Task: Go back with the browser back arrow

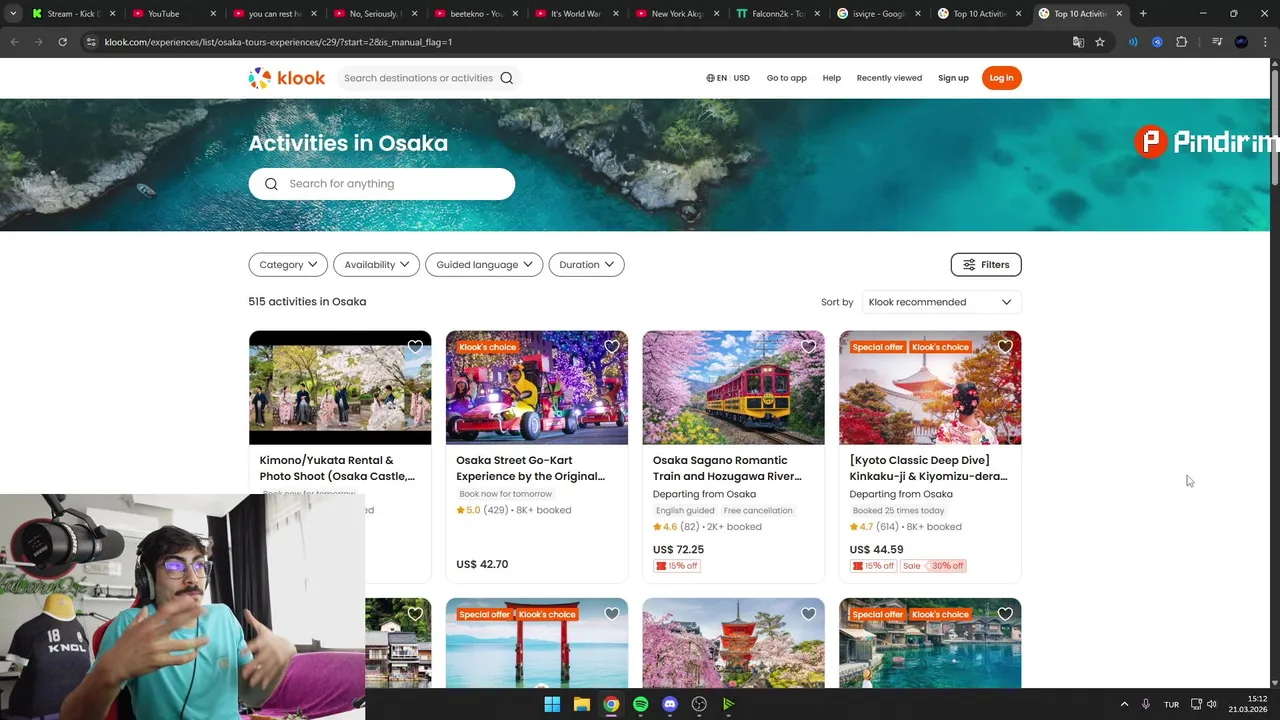Action: point(14,42)
